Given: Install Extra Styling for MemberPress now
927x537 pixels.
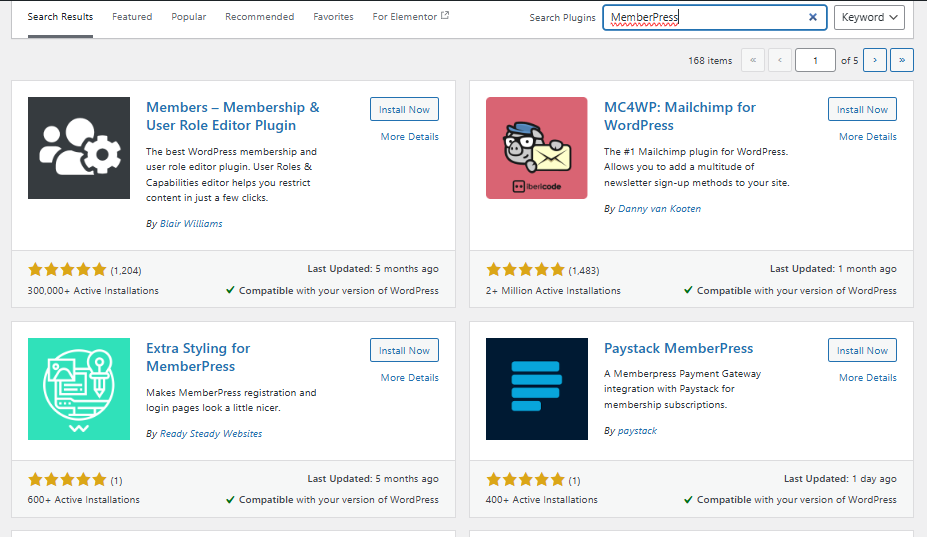Looking at the screenshot, I should 404,350.
